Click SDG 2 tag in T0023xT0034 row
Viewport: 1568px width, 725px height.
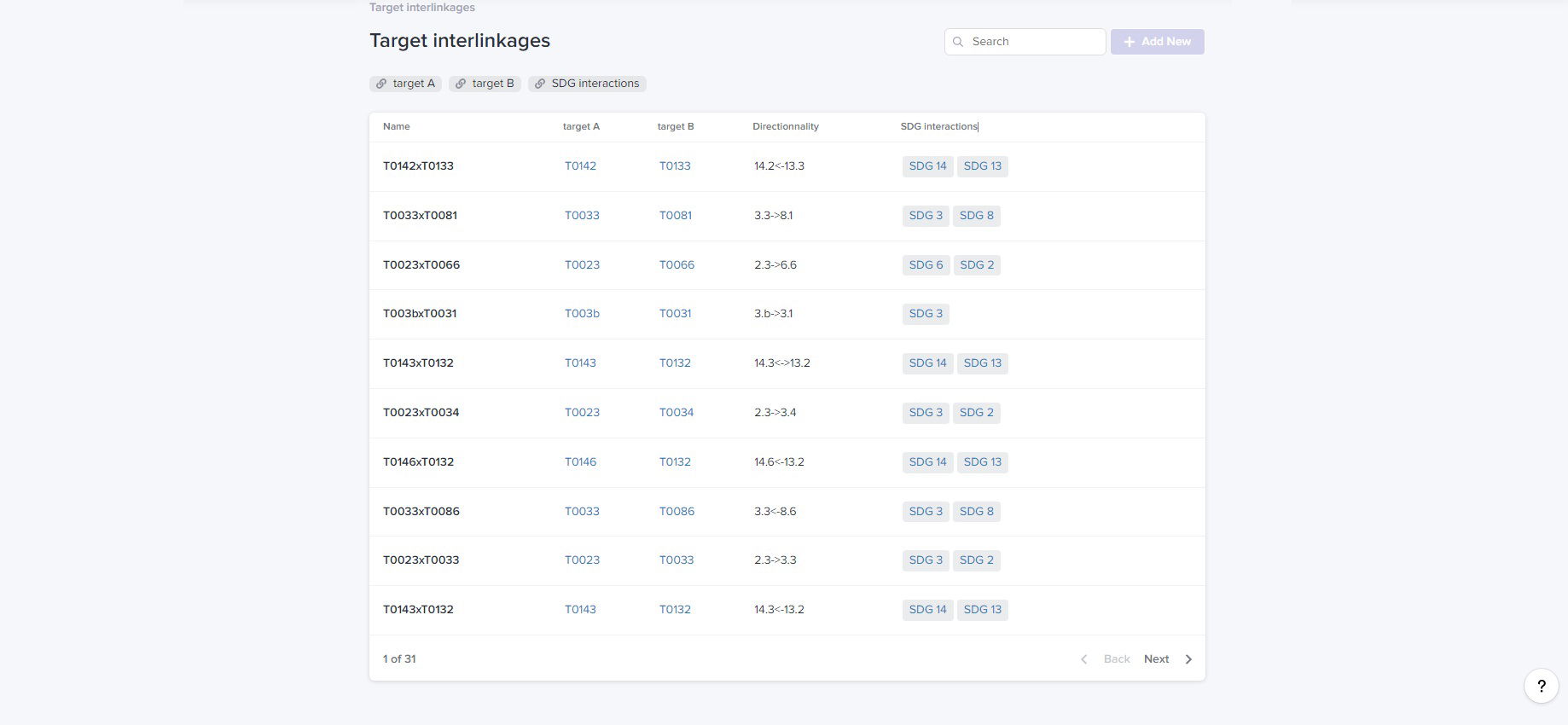coord(977,413)
